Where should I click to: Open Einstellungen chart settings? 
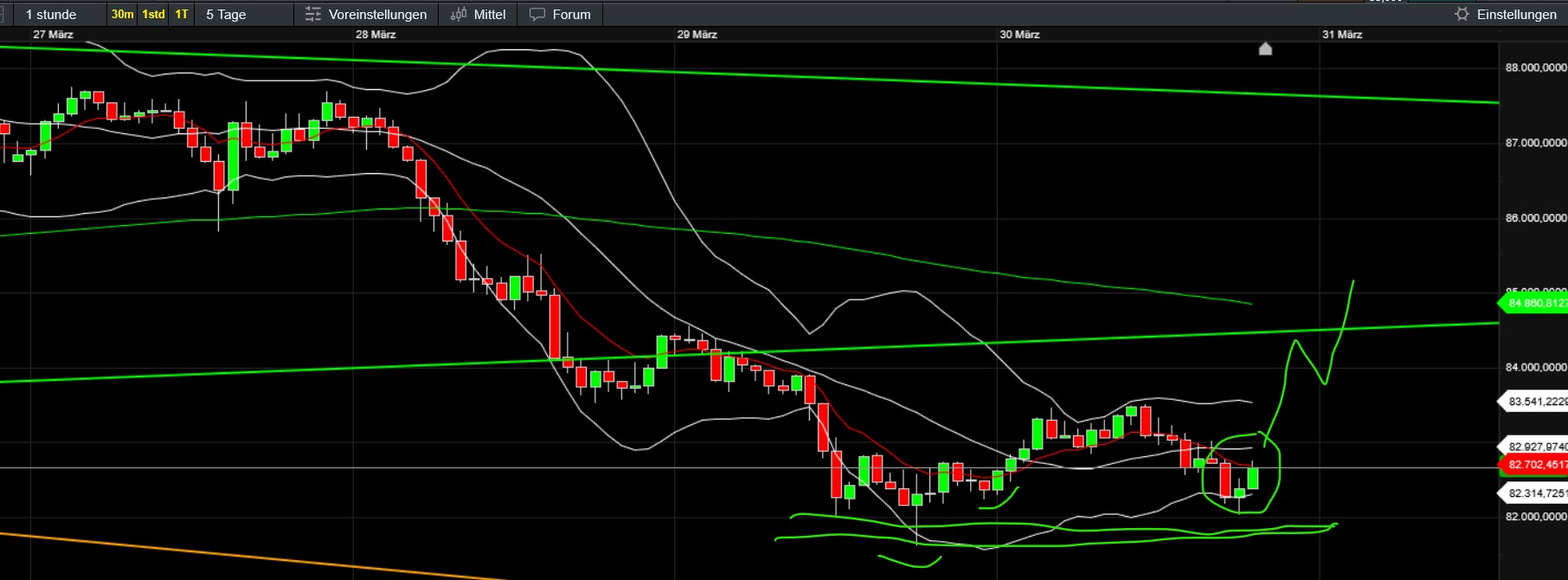tap(1507, 15)
